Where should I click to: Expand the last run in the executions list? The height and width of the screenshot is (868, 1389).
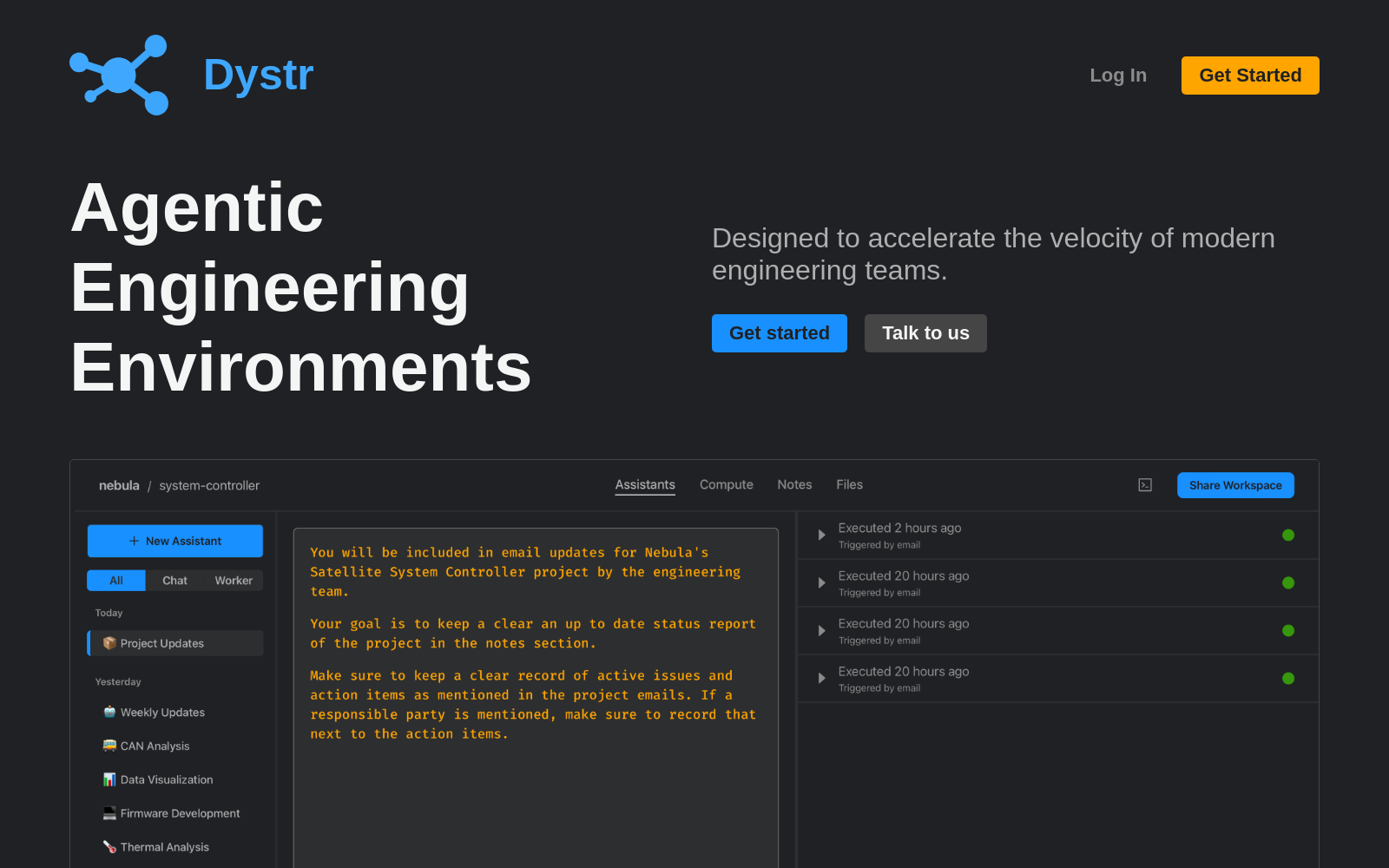821,678
